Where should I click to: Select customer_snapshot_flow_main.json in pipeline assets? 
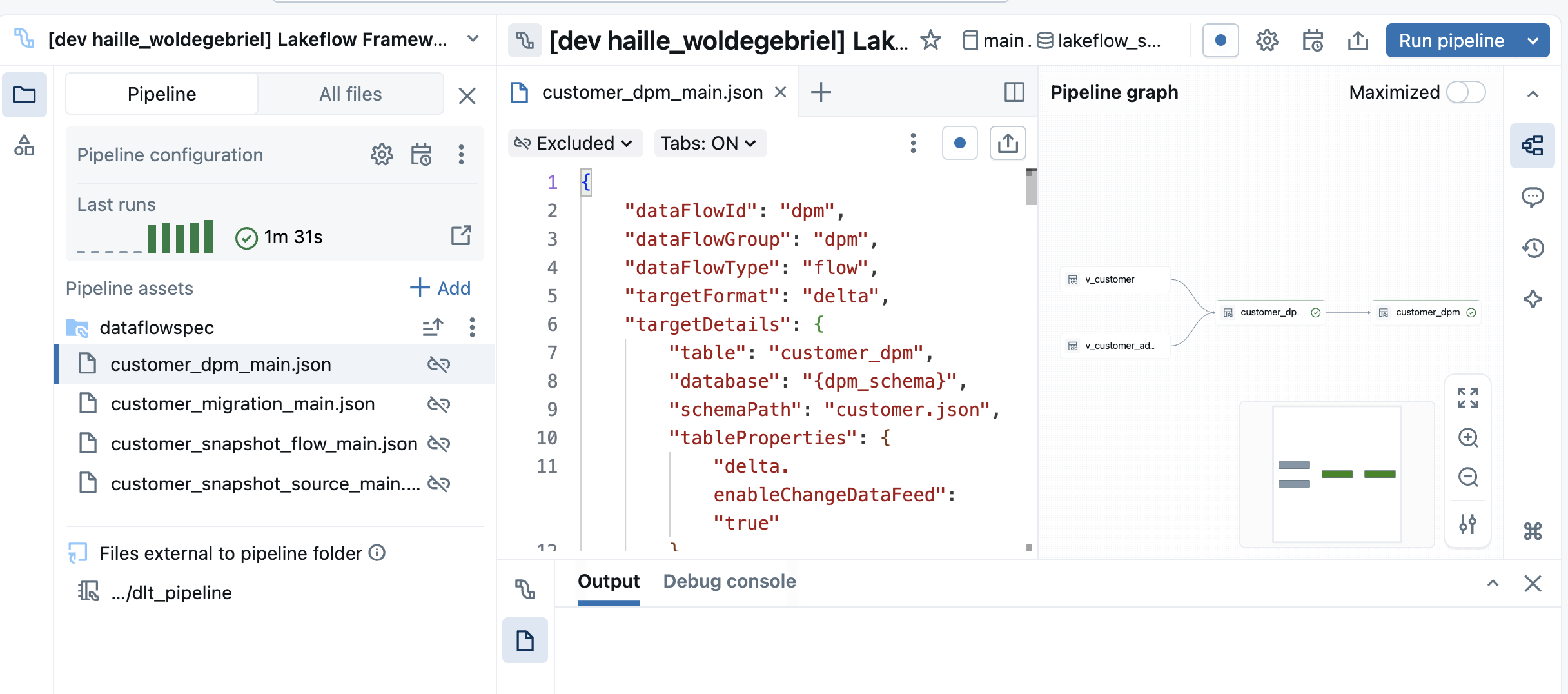[264, 444]
